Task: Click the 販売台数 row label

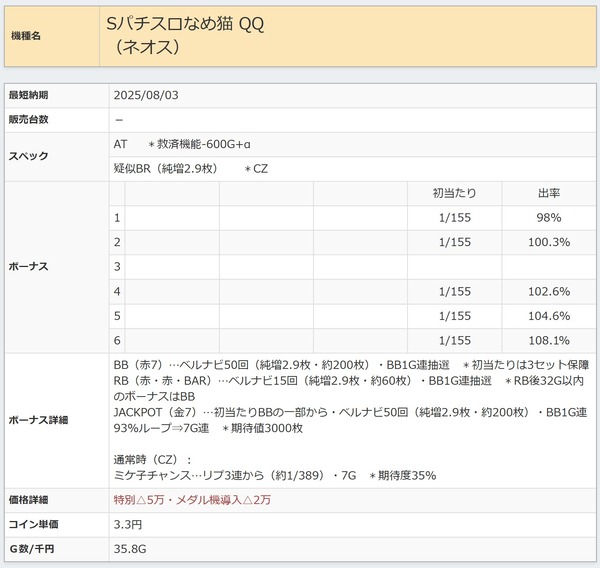Action: (28, 119)
